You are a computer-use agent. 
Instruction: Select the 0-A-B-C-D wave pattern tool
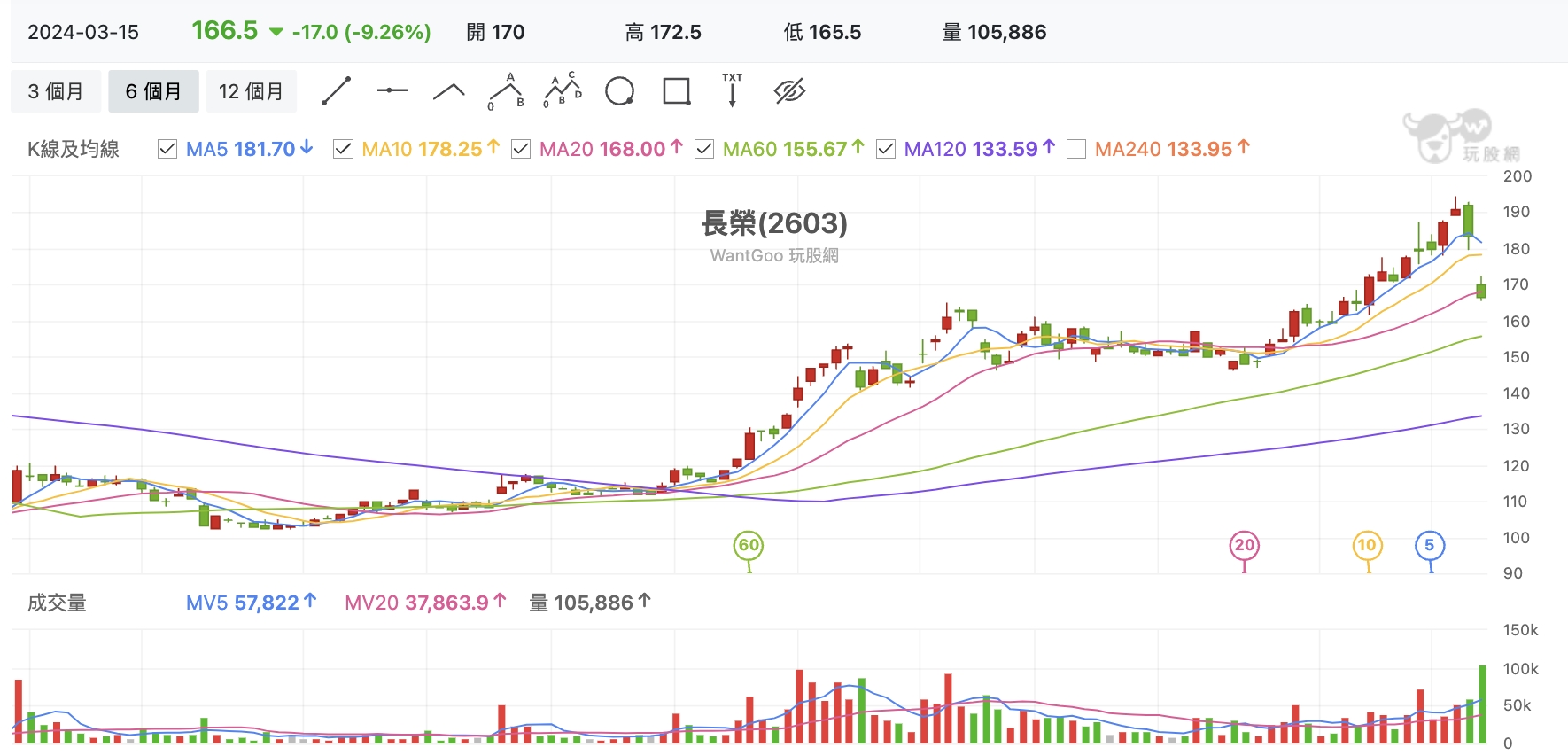pos(563,90)
